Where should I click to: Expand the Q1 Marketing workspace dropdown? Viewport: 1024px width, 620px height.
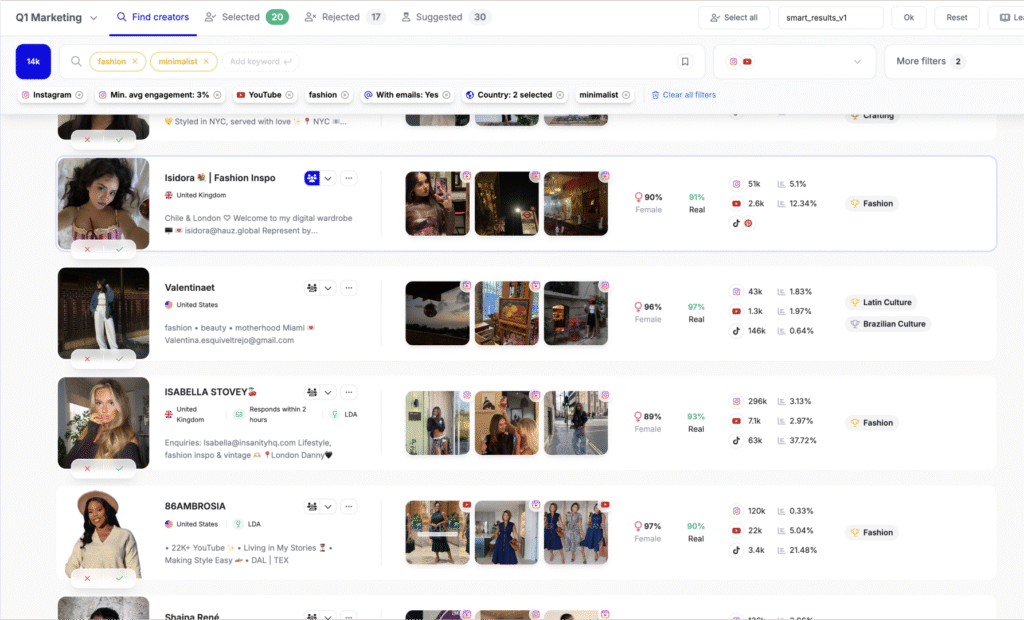tap(93, 17)
